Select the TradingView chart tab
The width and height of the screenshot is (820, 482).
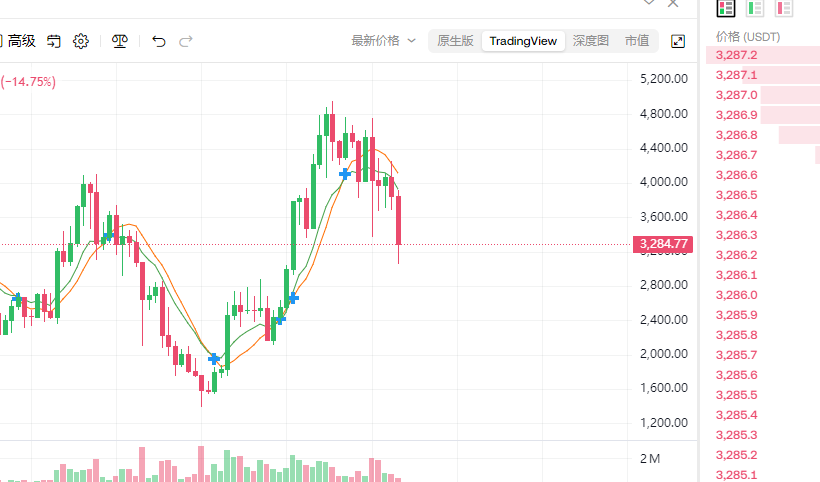(x=523, y=41)
